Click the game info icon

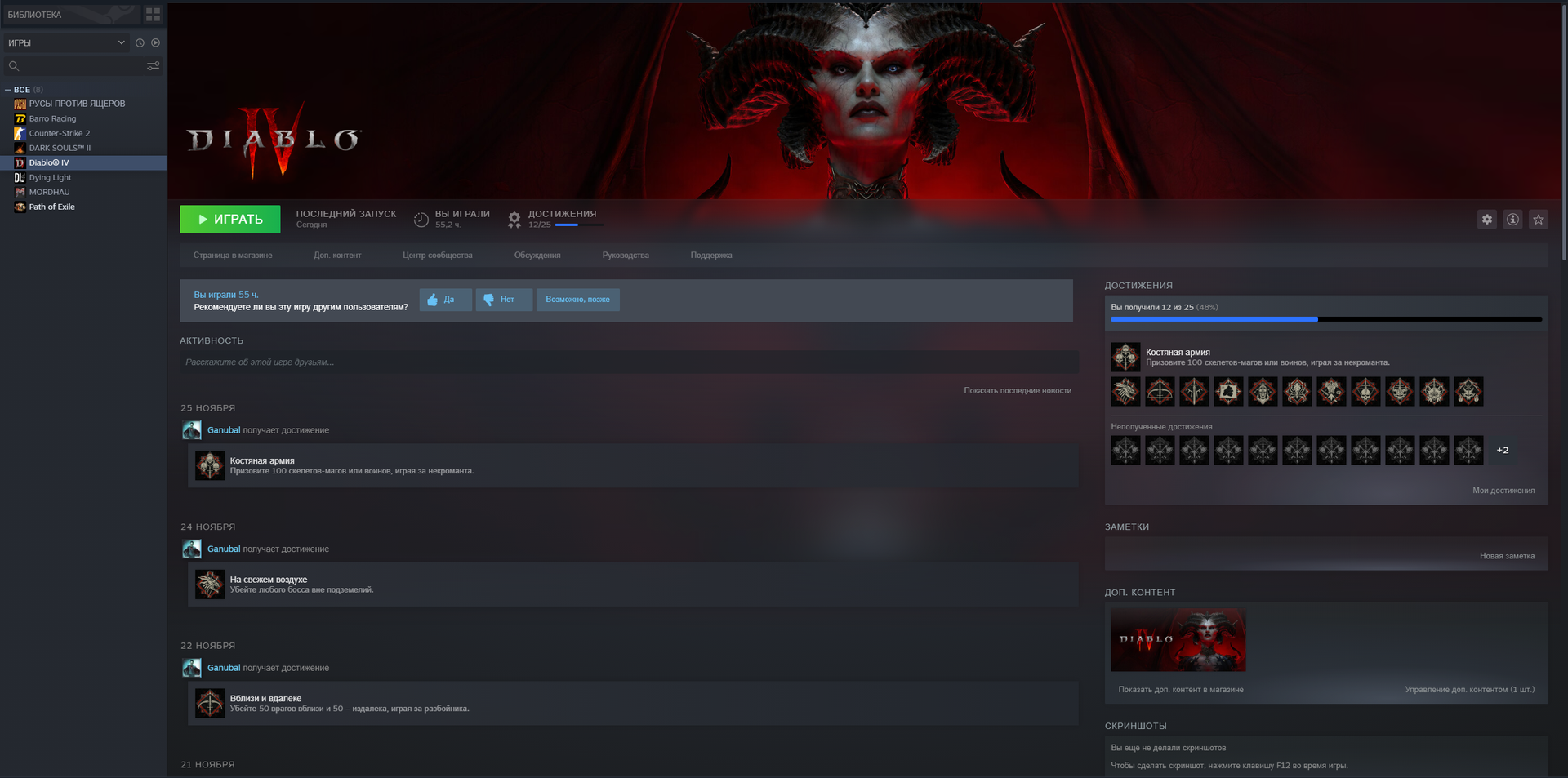[1512, 219]
